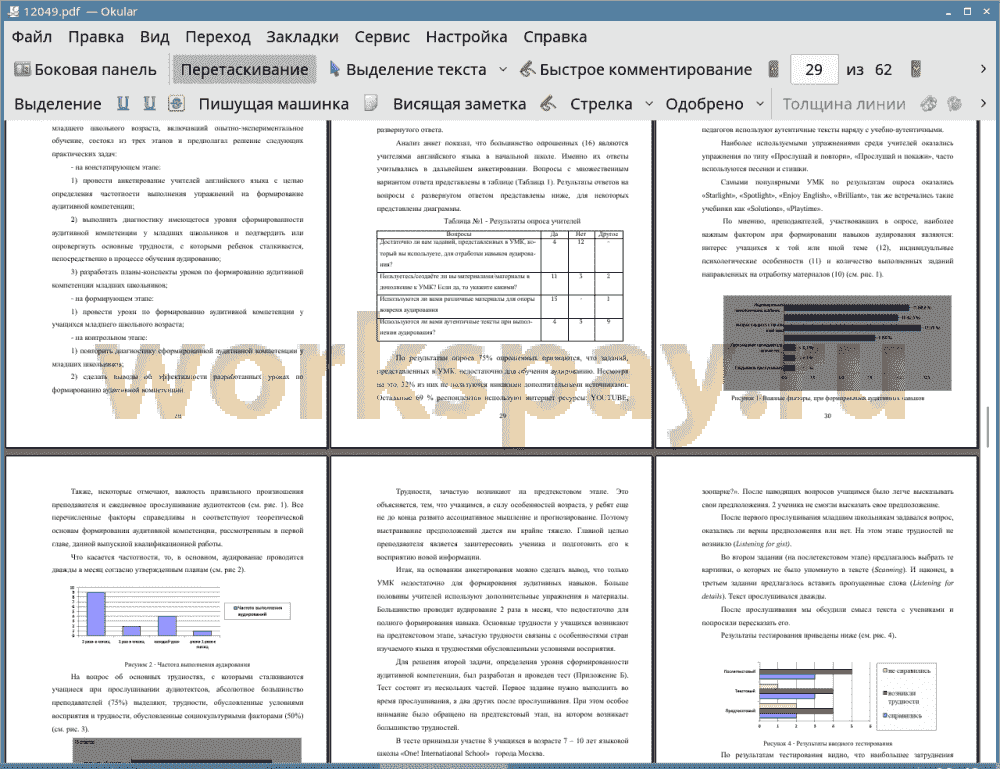Open the Стрелка shape dropdown arrow
Viewport: 1000px width, 769px height.
tap(649, 104)
